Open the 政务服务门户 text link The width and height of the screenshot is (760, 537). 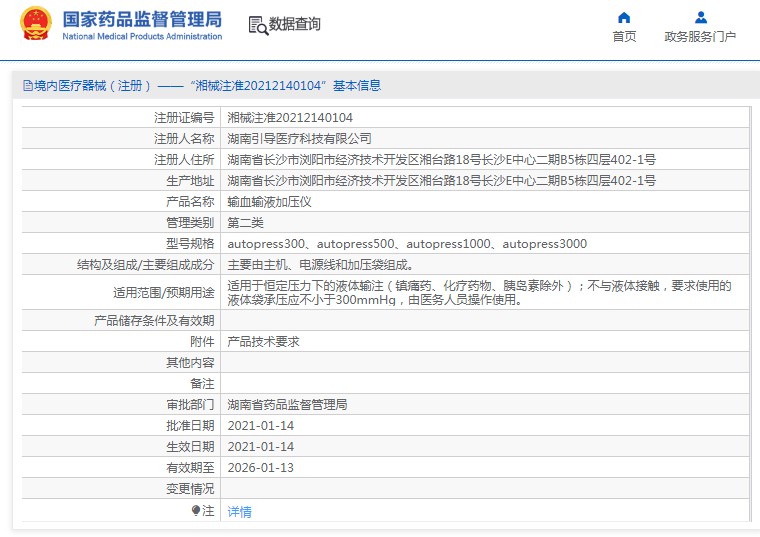click(700, 37)
